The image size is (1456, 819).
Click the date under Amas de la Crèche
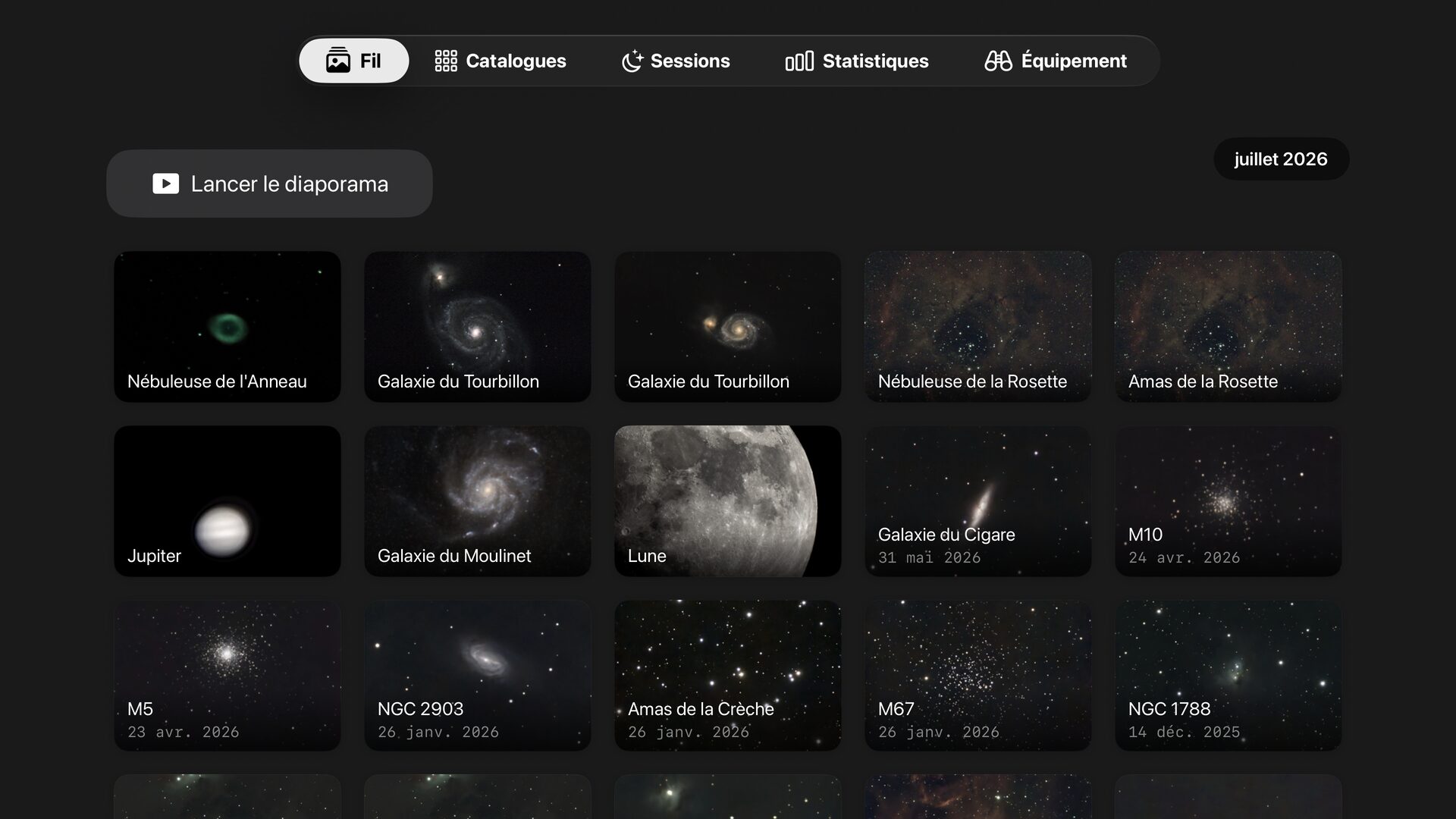(x=688, y=732)
